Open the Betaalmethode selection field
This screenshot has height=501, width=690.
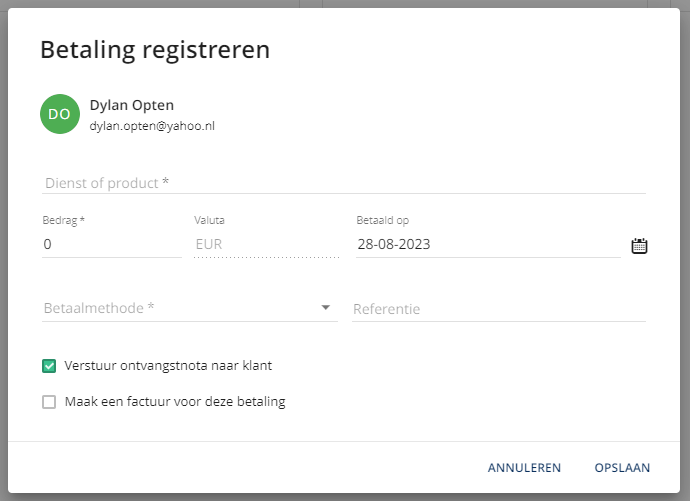coord(190,308)
